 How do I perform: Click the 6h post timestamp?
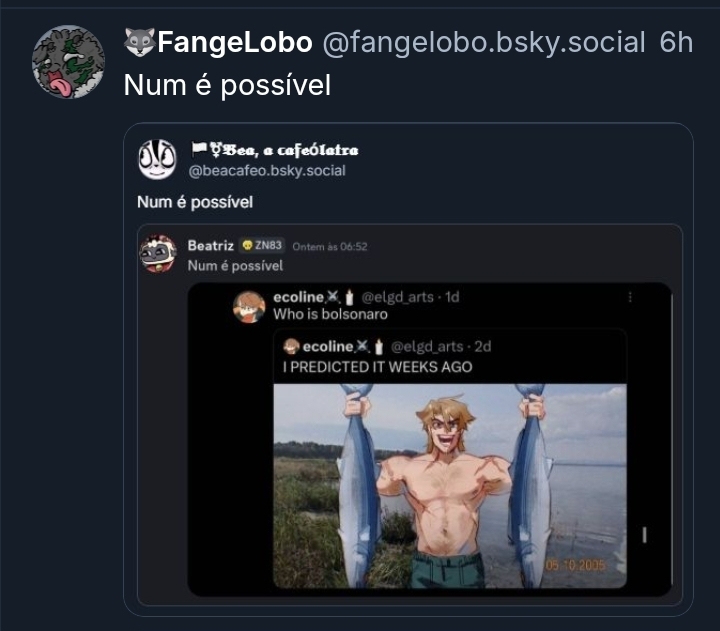676,42
